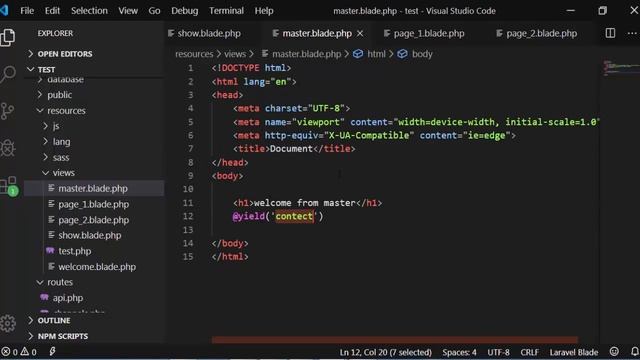Open the notifications bell icon
Screen dimensions: 640x360
coord(635,351)
